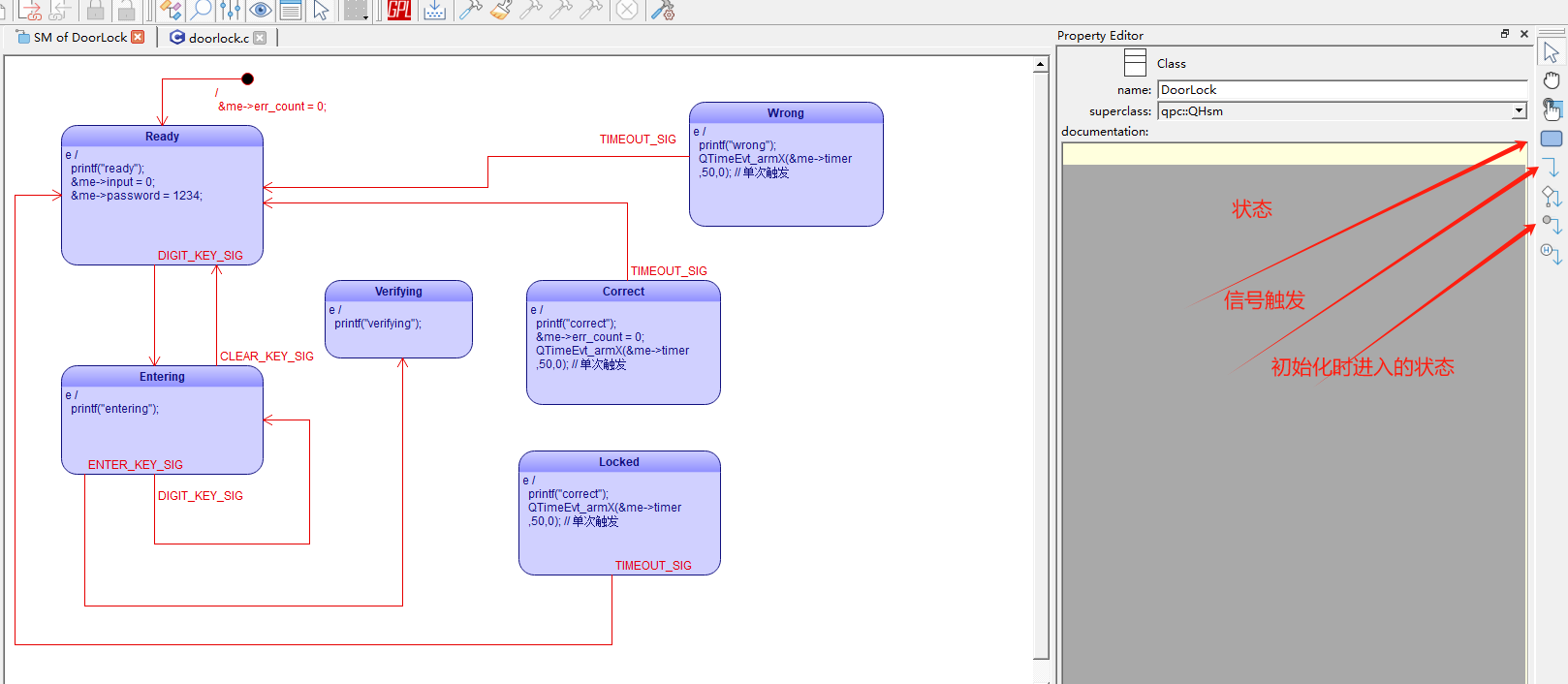
Task: Click the Clean brush icon in toolbar
Action: 500,11
